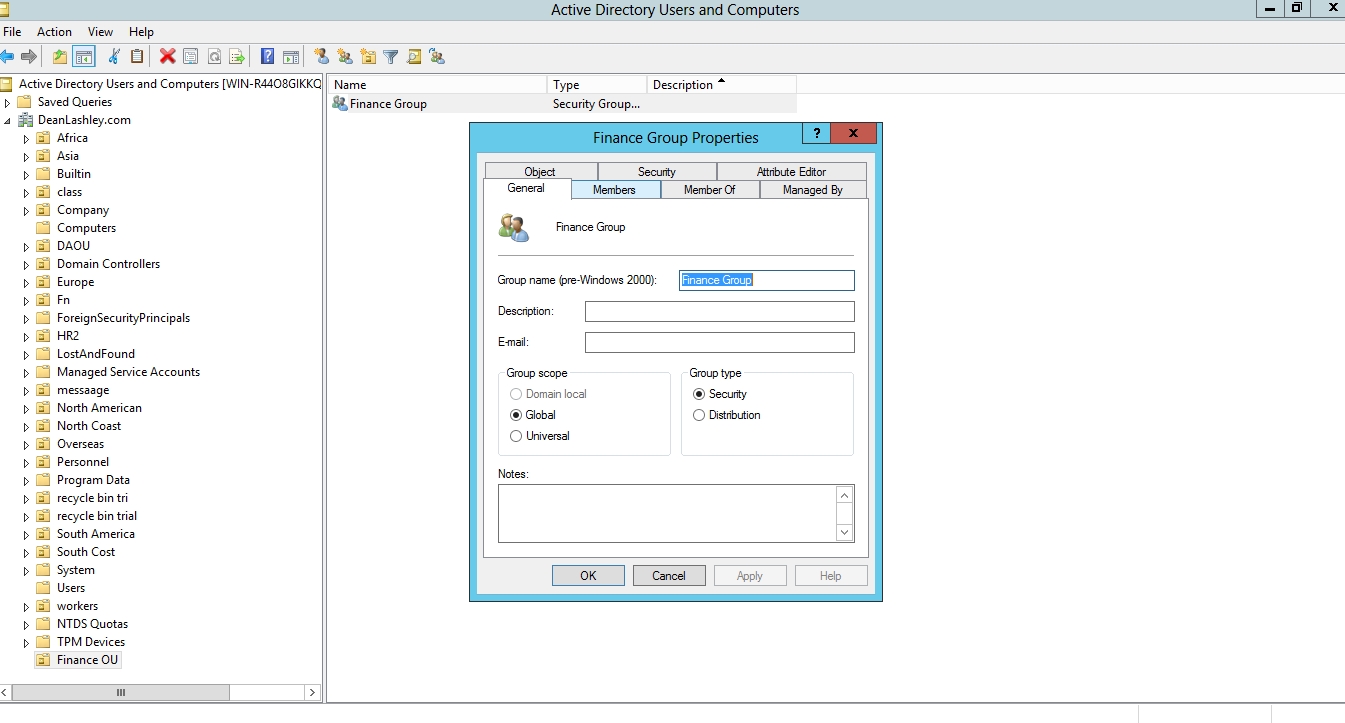Select the Universal group scope option

[516, 436]
